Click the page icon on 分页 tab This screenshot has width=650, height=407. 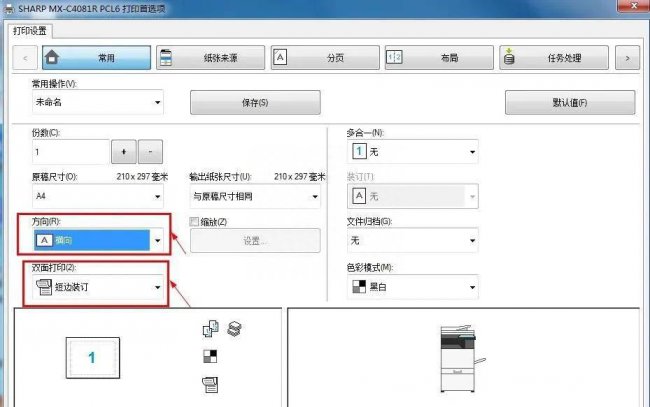(280, 57)
